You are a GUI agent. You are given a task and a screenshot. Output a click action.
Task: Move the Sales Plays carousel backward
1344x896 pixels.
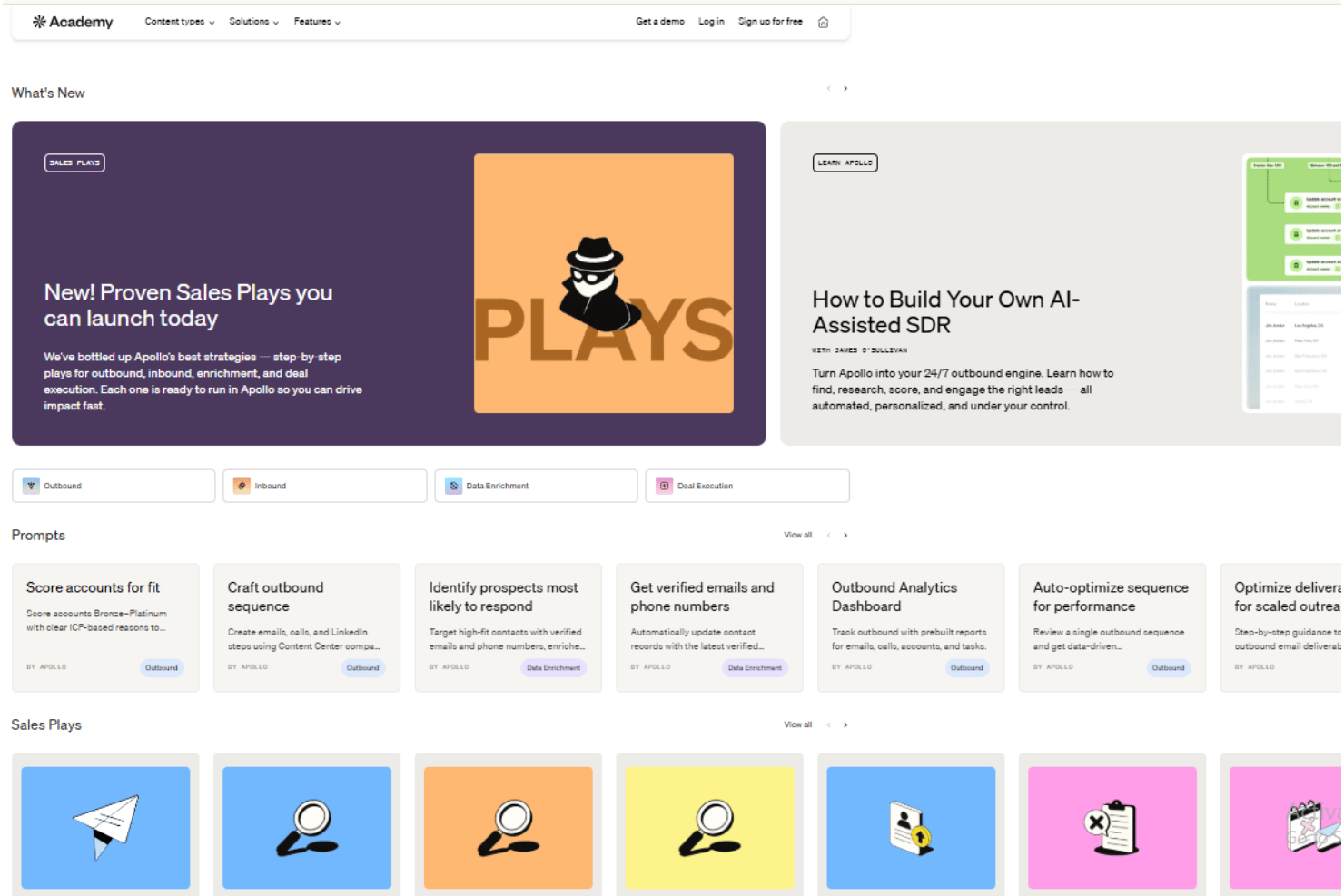click(x=828, y=724)
